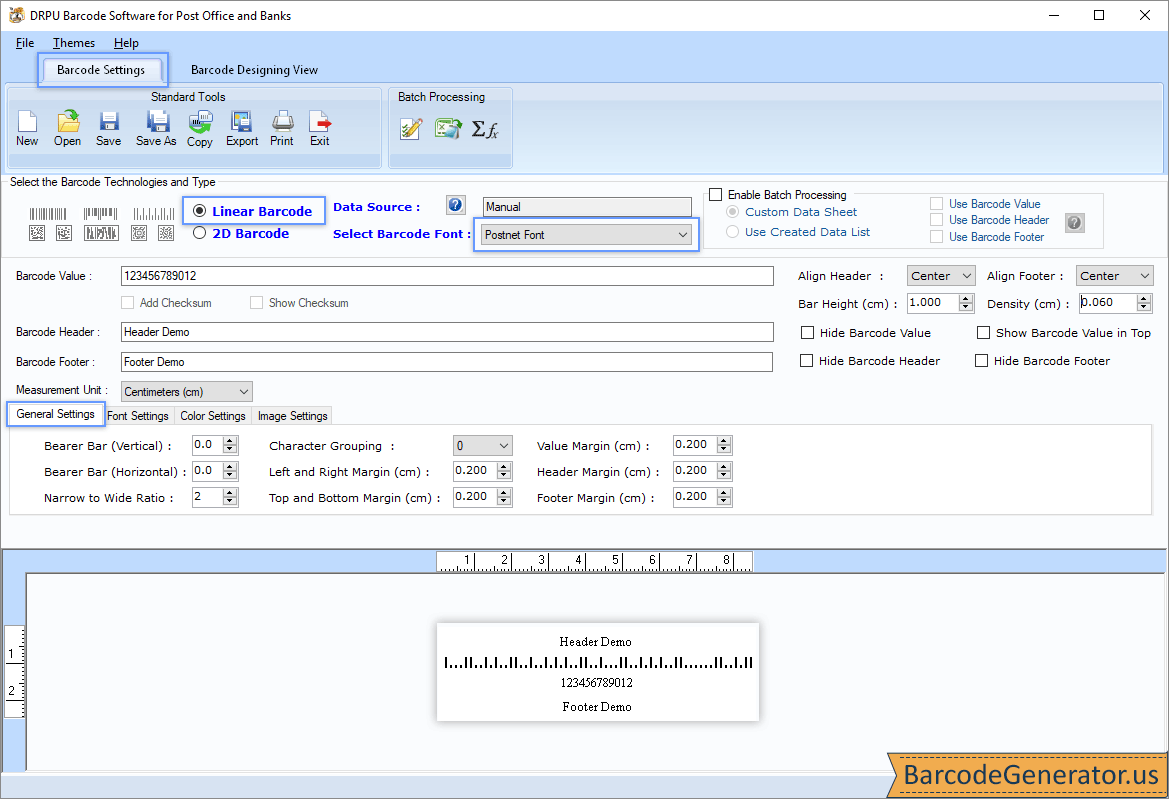Click the Bar Height stepper arrows
This screenshot has height=799, width=1169.
(966, 303)
